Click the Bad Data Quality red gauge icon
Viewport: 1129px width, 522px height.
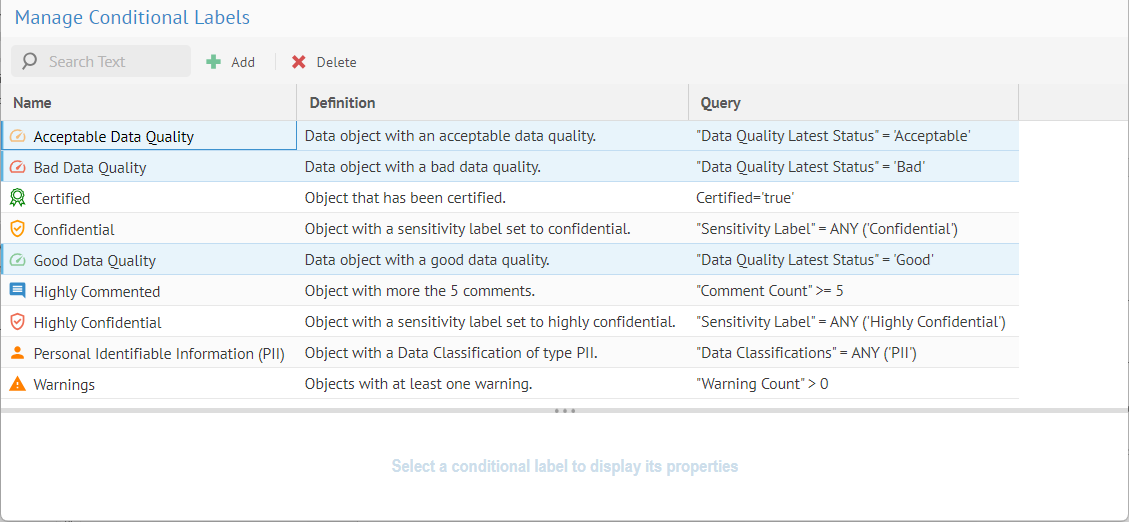[x=17, y=167]
